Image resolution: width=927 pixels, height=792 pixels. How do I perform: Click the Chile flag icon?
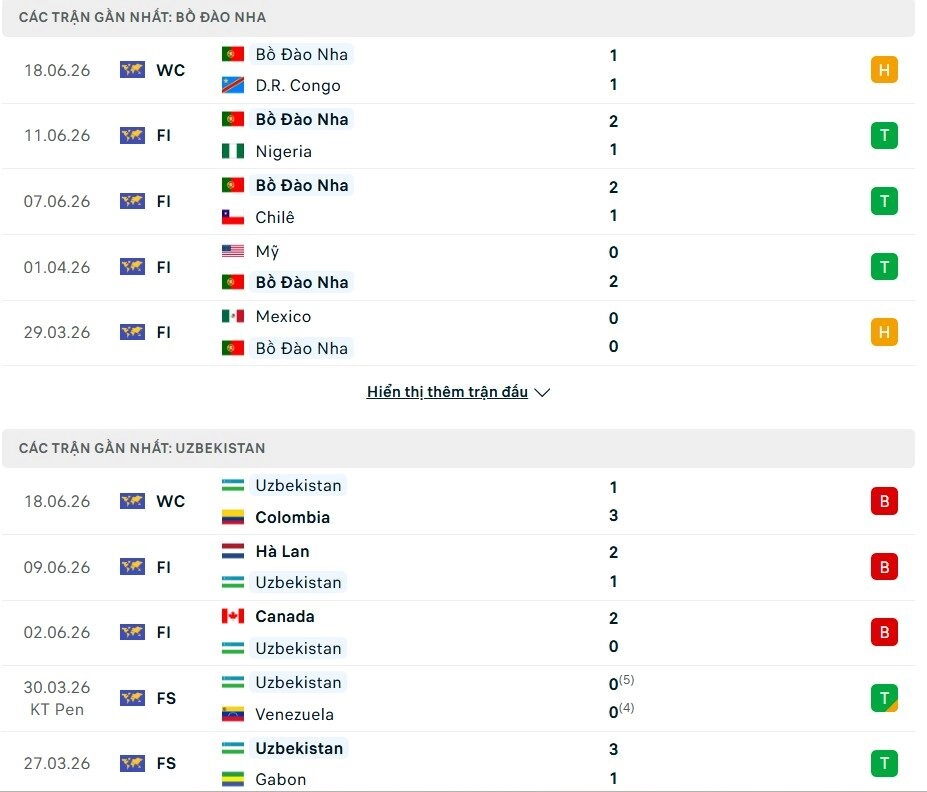click(232, 217)
